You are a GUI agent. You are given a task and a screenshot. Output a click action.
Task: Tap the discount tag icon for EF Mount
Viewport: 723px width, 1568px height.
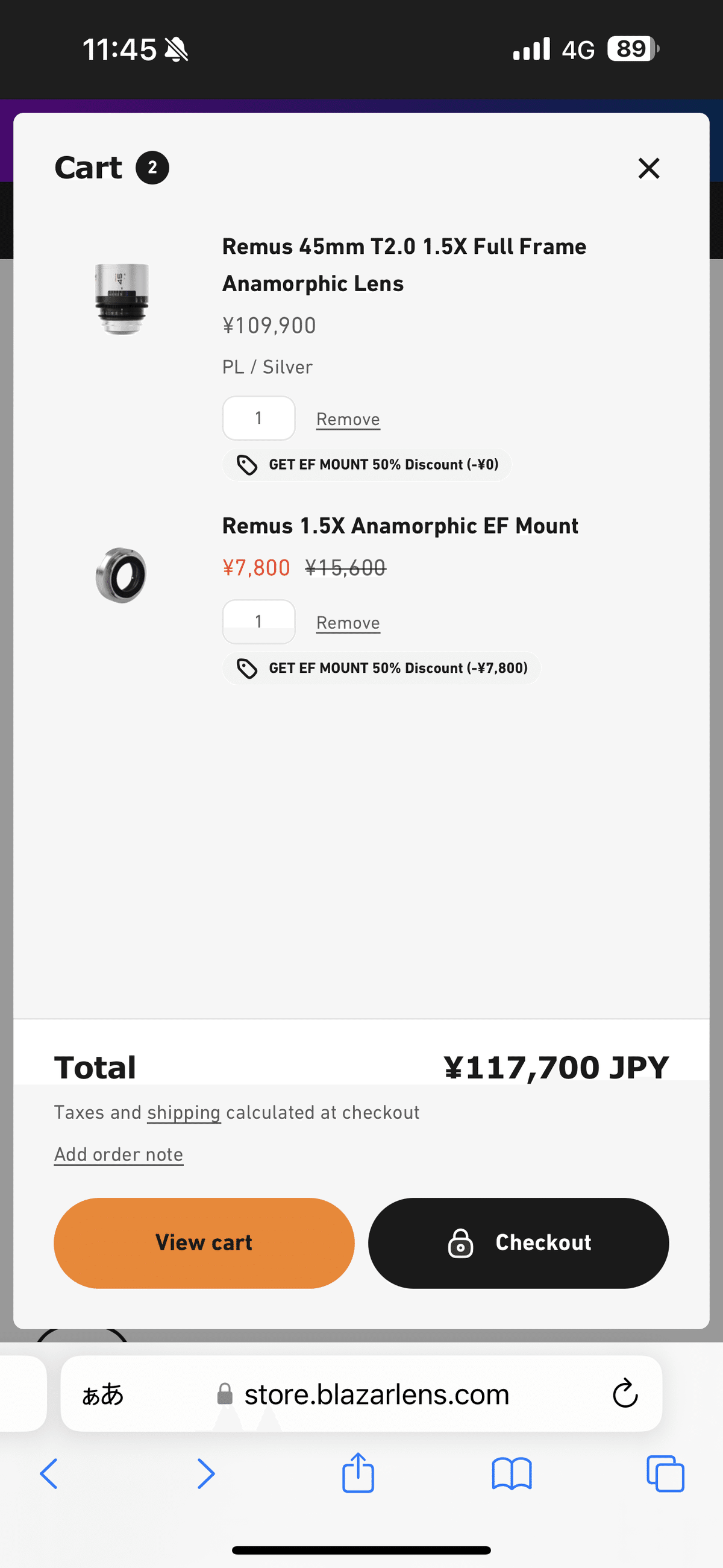pyautogui.click(x=247, y=669)
